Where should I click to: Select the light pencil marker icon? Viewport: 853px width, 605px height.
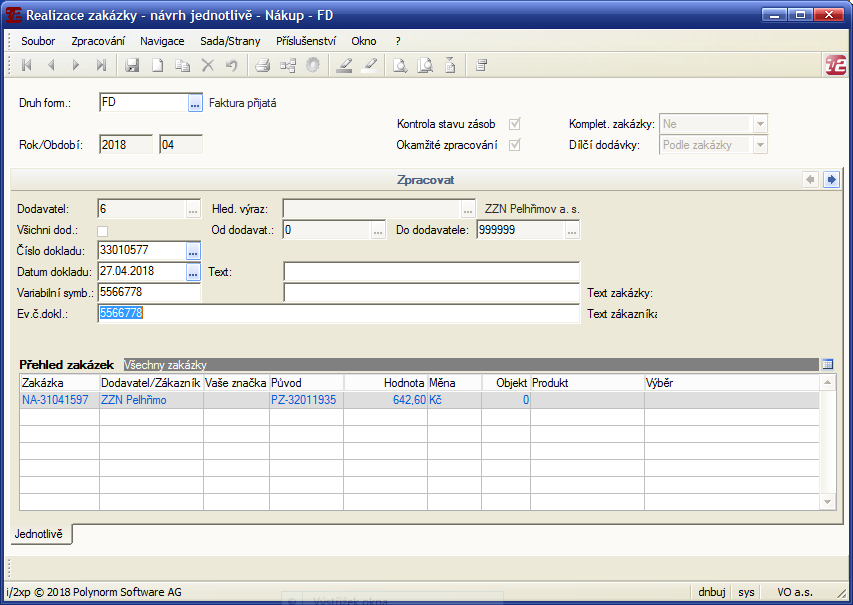(369, 65)
